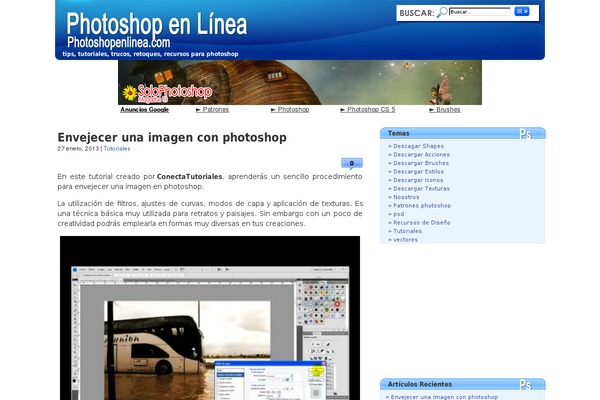Open recent article Envejecer una imagen con photoshop
The image size is (600, 400).
(444, 397)
